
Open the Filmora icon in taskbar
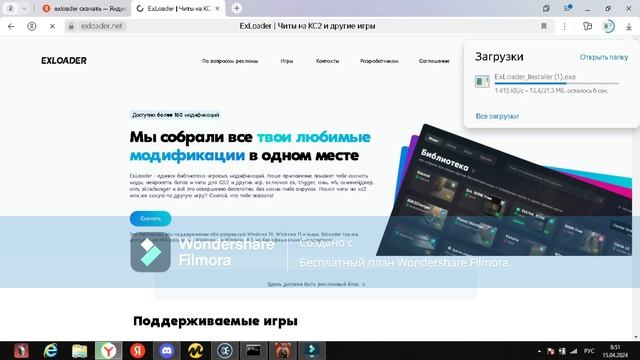[312, 351]
